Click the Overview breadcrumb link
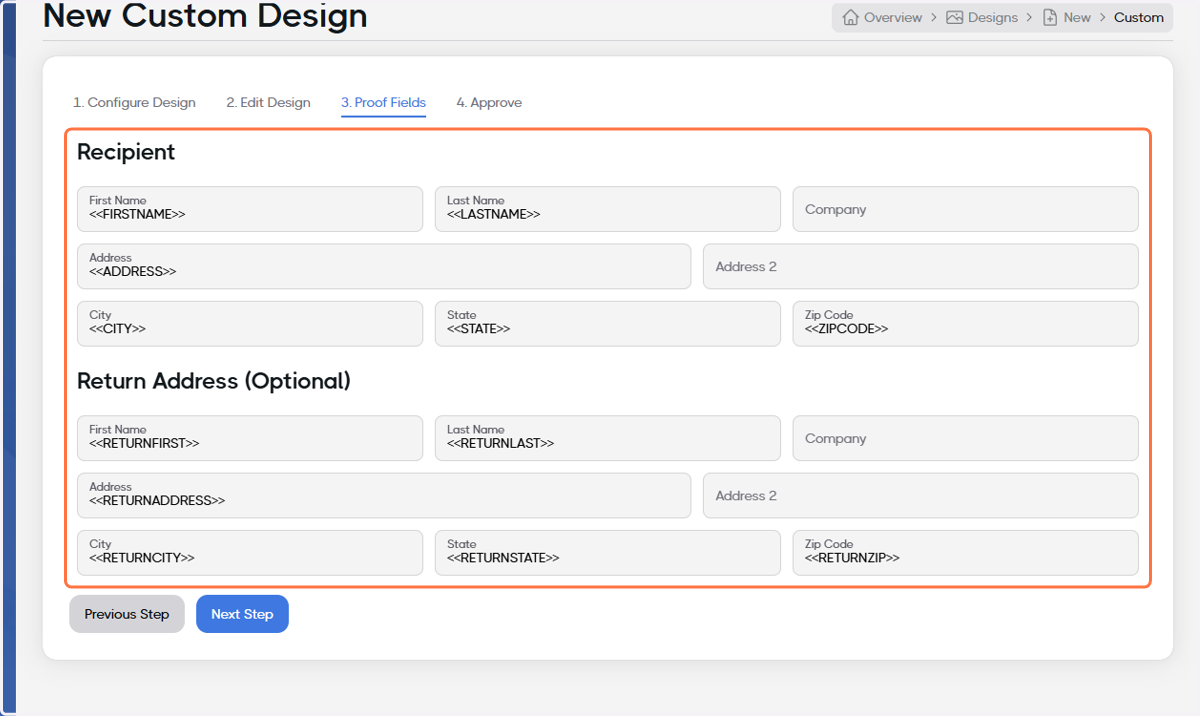The height and width of the screenshot is (716, 1200). click(893, 17)
